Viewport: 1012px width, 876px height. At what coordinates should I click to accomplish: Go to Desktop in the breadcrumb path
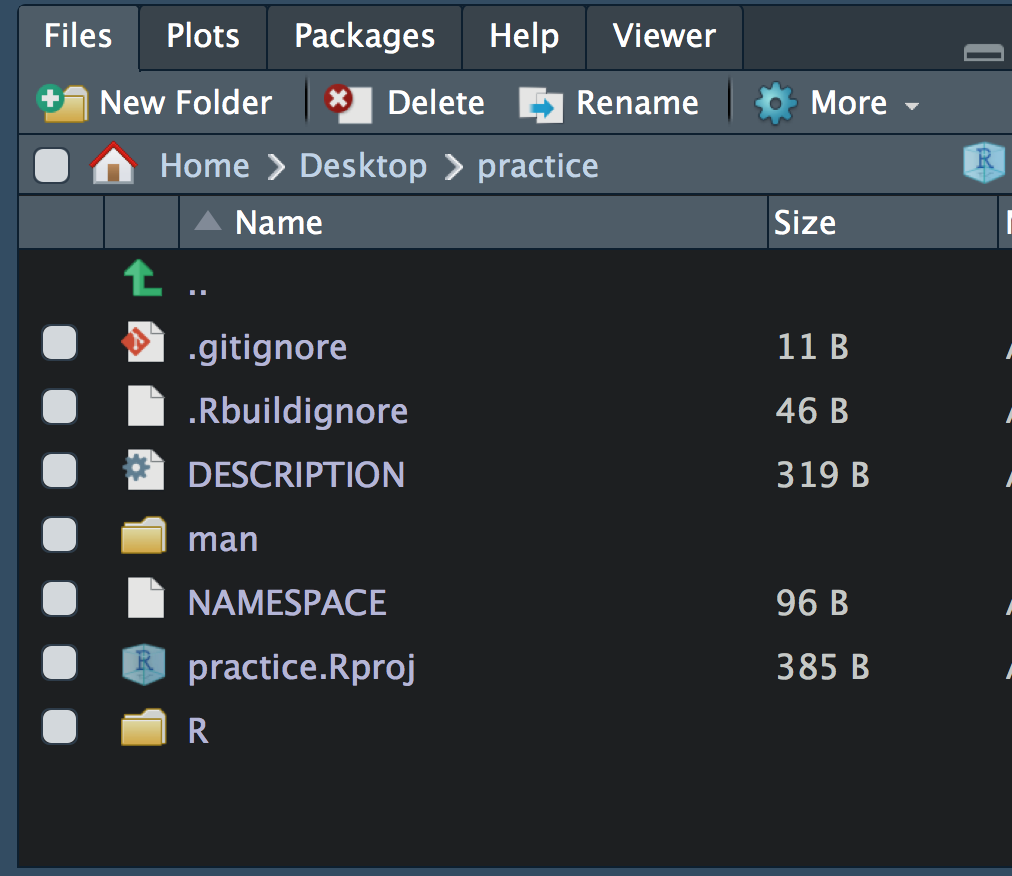363,166
